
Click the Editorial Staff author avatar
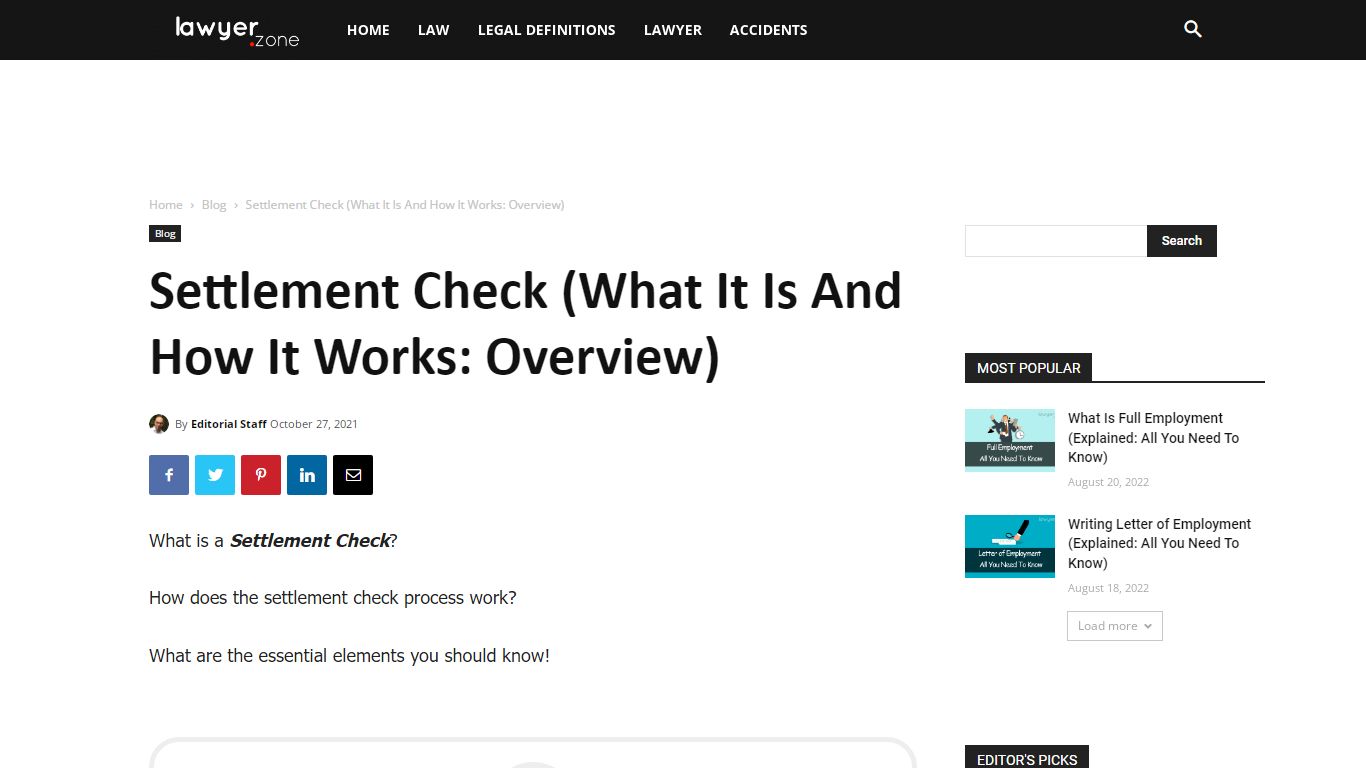[159, 424]
